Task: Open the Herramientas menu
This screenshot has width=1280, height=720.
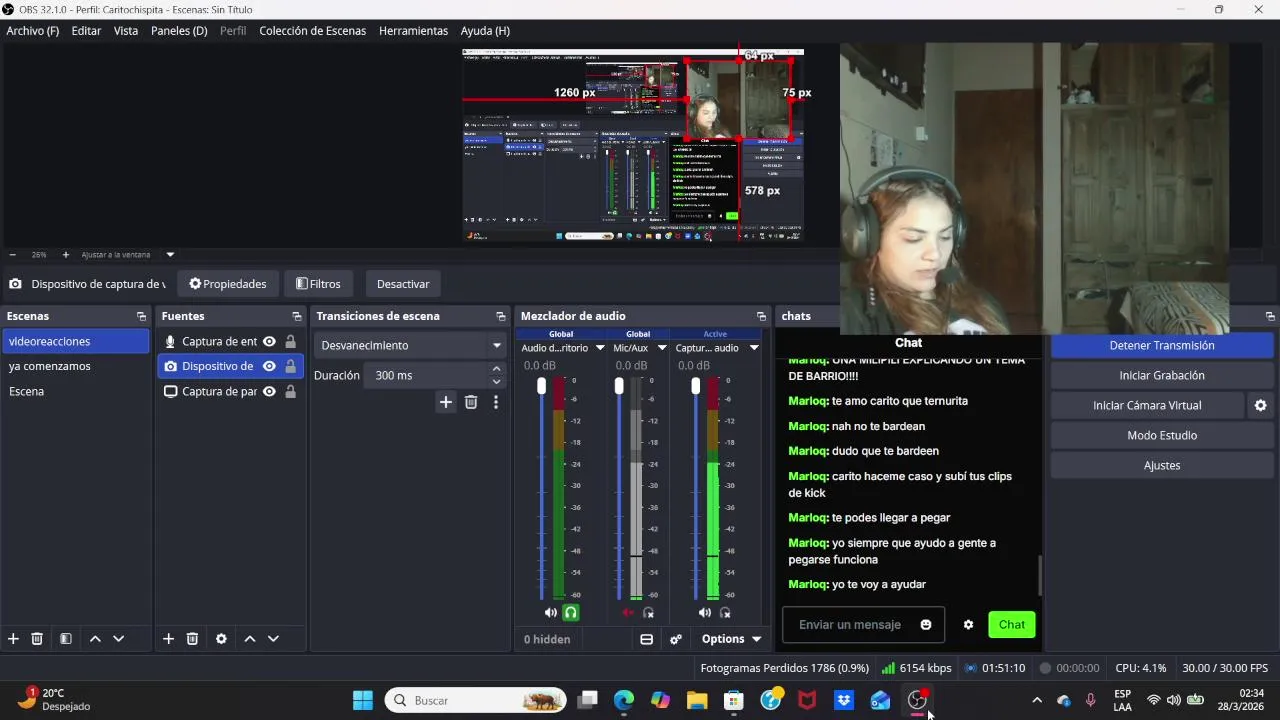Action: click(x=413, y=31)
